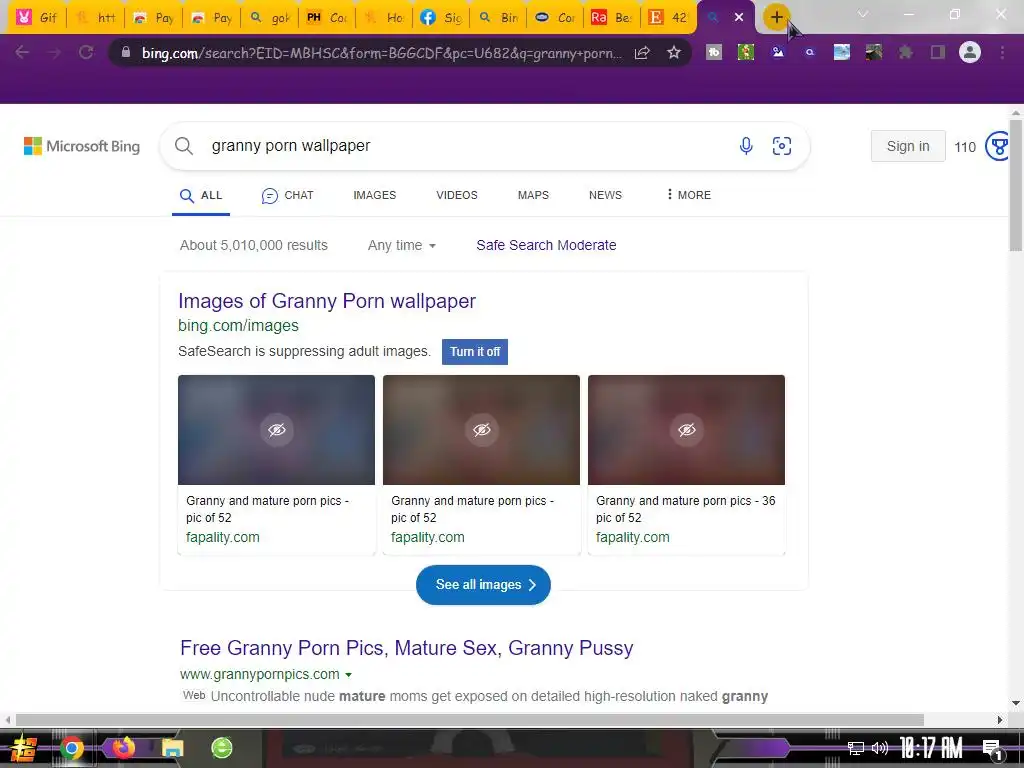1024x768 pixels.
Task: Click the share page icon in address bar
Action: (x=642, y=53)
